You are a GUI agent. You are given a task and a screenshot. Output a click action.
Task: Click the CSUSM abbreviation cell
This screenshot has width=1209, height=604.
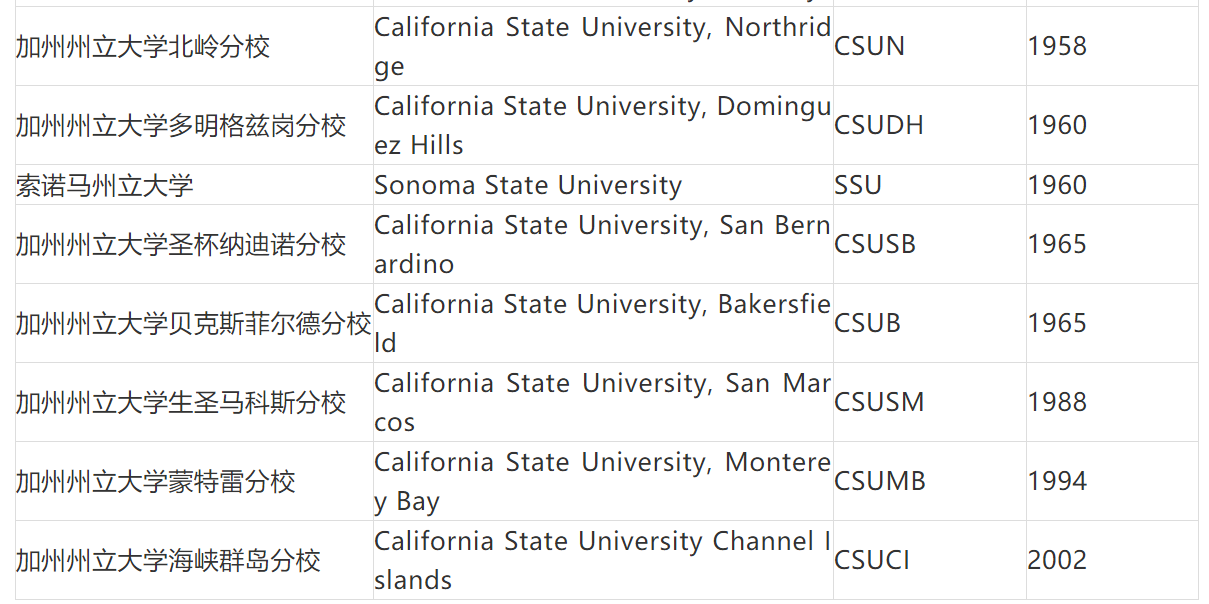(879, 402)
